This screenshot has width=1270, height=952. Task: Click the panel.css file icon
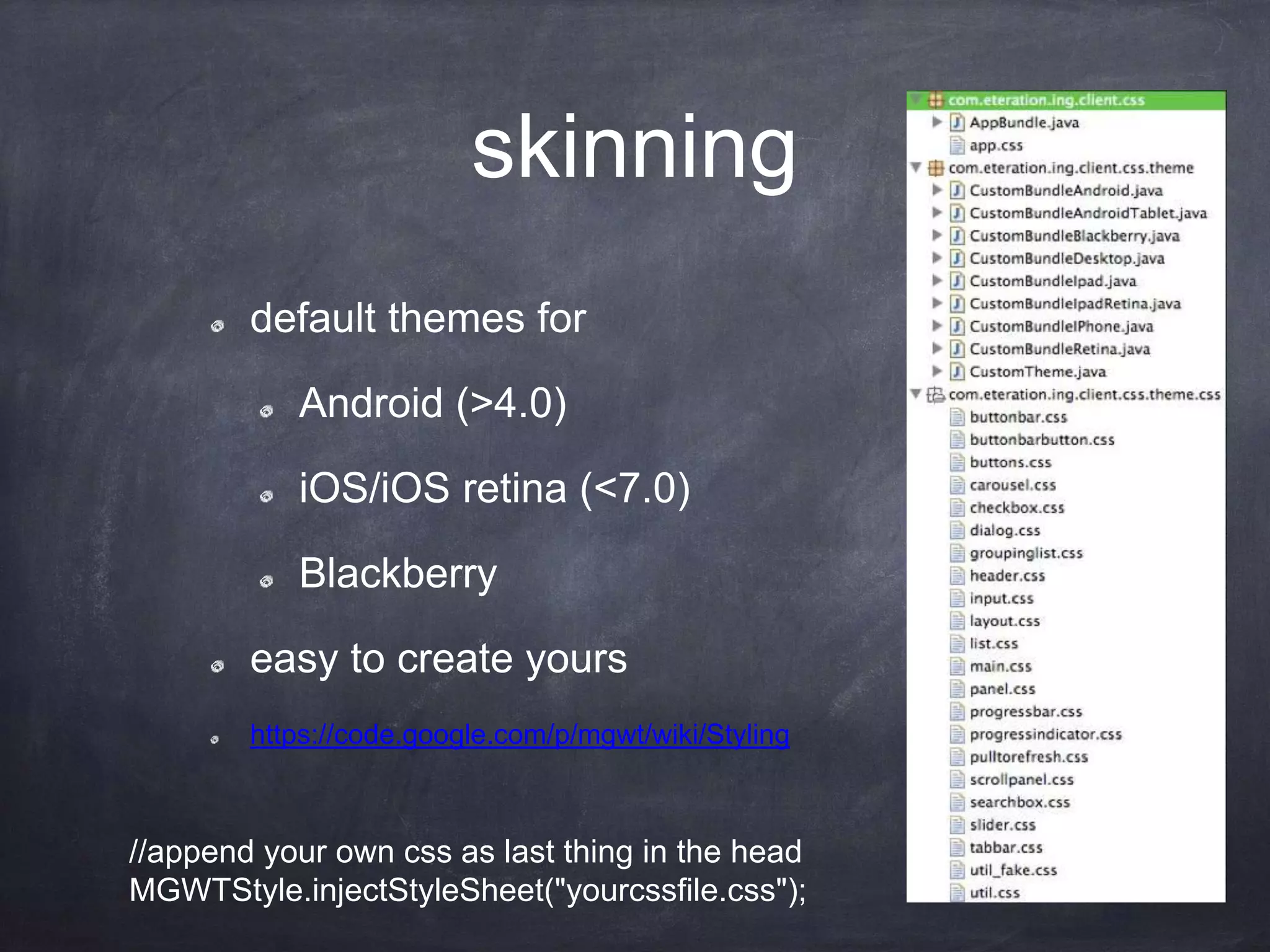point(957,689)
